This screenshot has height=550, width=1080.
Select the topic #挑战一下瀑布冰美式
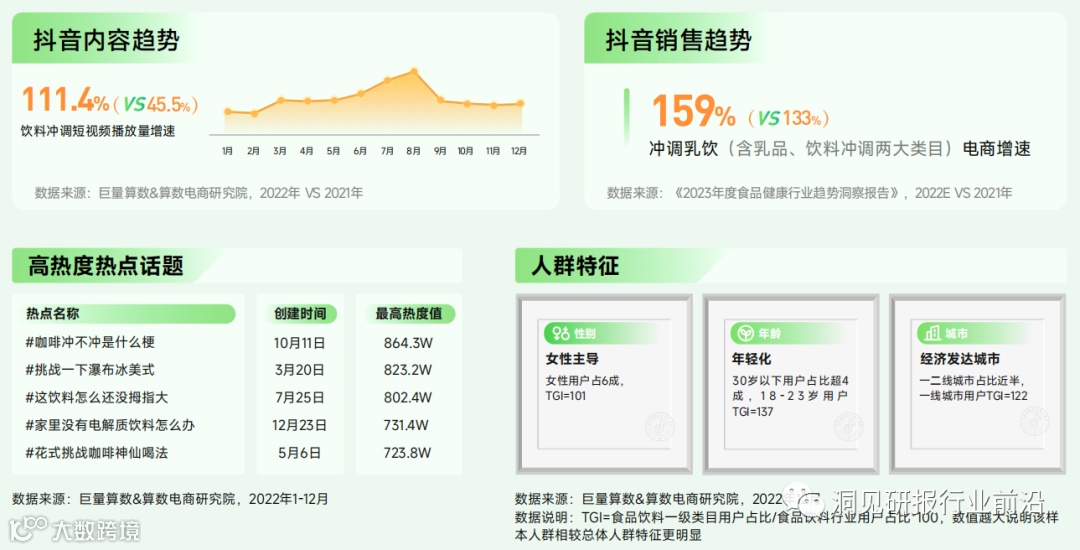90,370
